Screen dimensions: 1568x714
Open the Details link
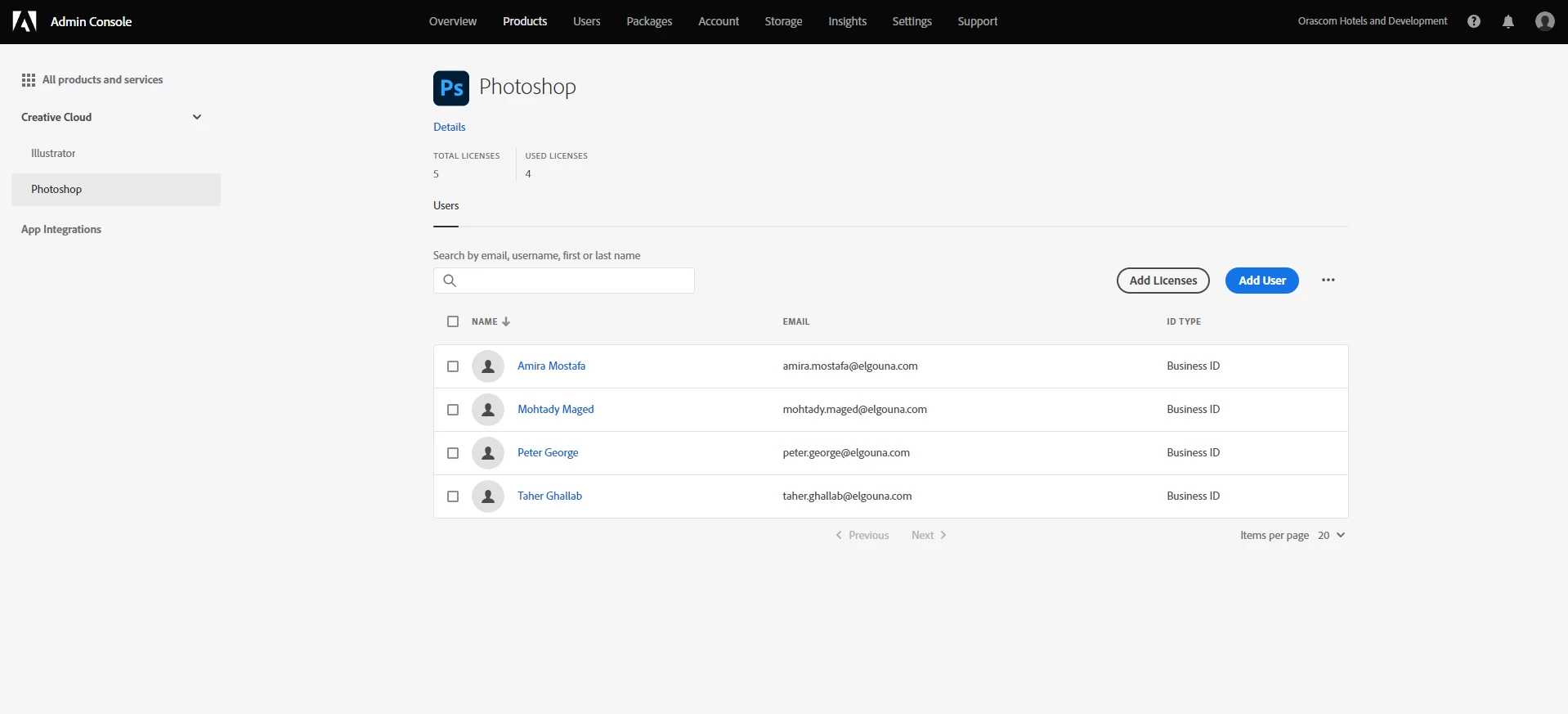(x=450, y=127)
